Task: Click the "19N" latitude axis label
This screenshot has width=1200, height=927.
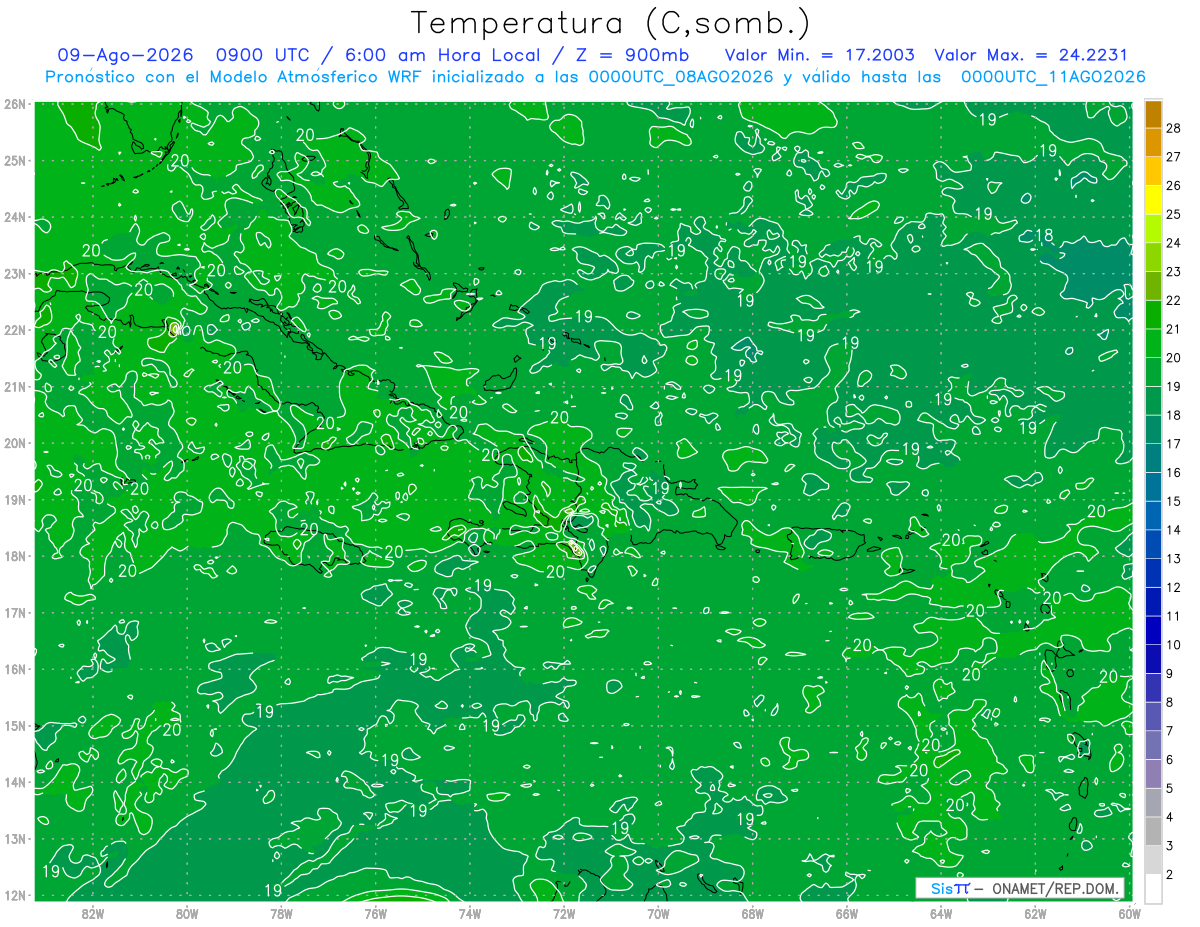Action: [x=14, y=499]
